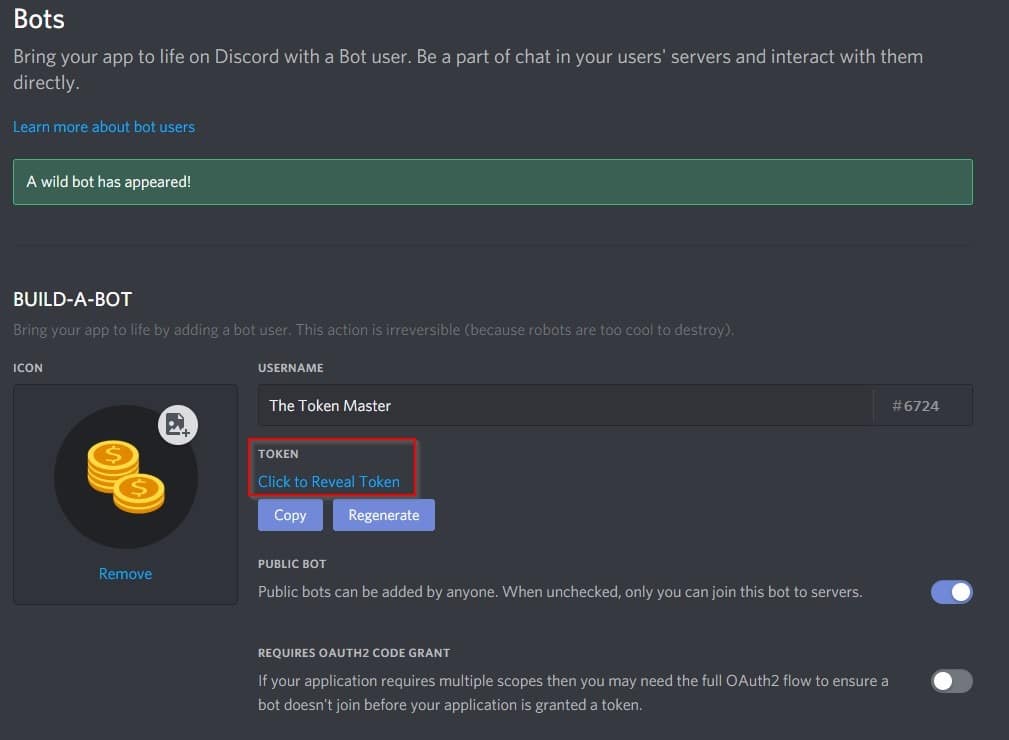1009x740 pixels.
Task: Remove the bot icon
Action: [125, 573]
